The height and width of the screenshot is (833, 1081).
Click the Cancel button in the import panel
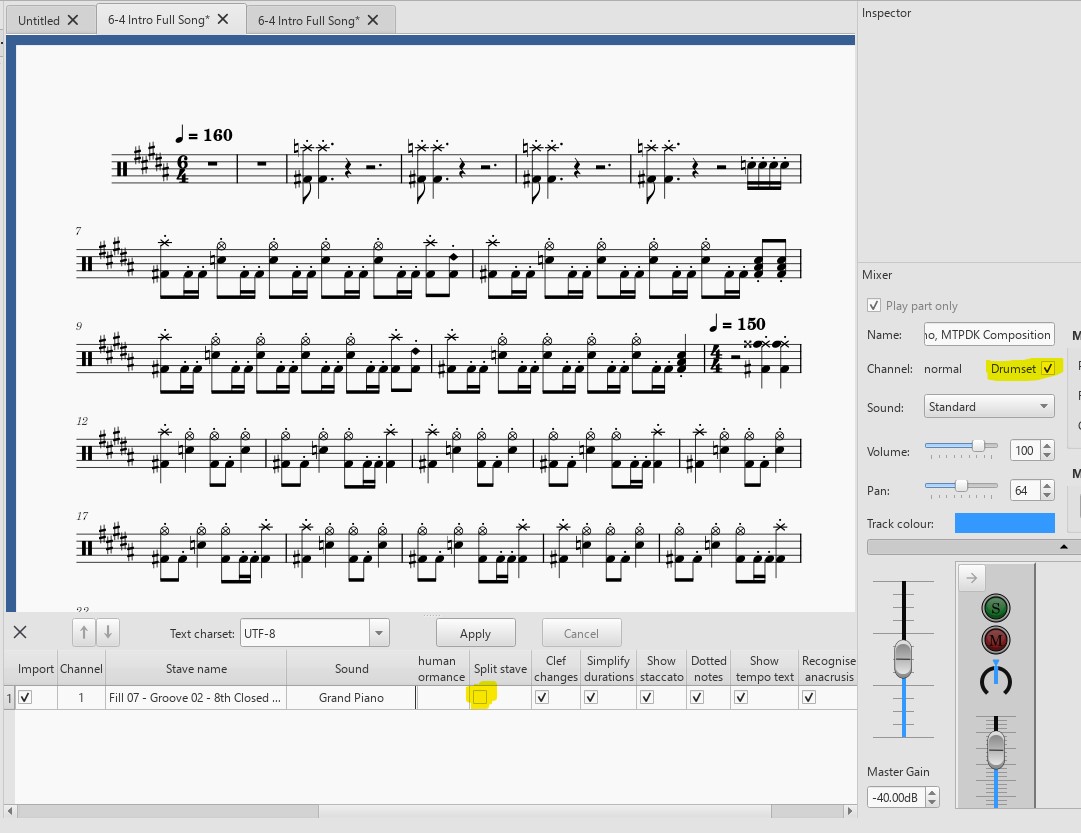(581, 632)
